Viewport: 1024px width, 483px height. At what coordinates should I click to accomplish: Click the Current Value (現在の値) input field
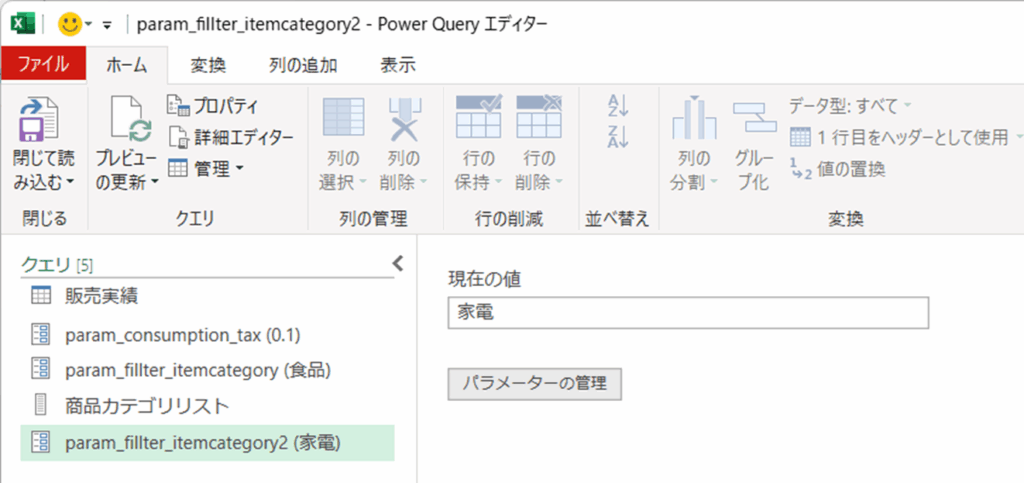688,313
